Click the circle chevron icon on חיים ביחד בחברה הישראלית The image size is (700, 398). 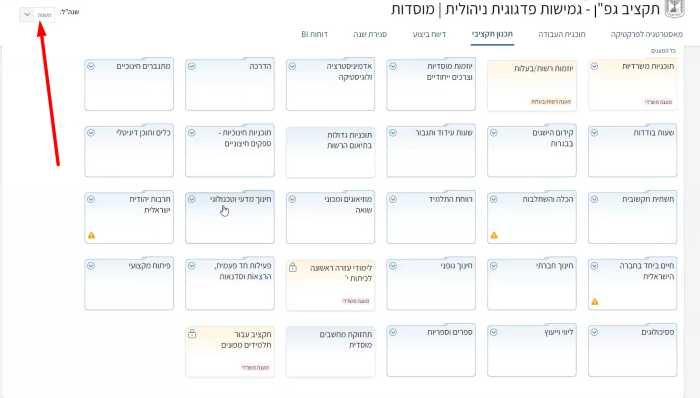[594, 265]
